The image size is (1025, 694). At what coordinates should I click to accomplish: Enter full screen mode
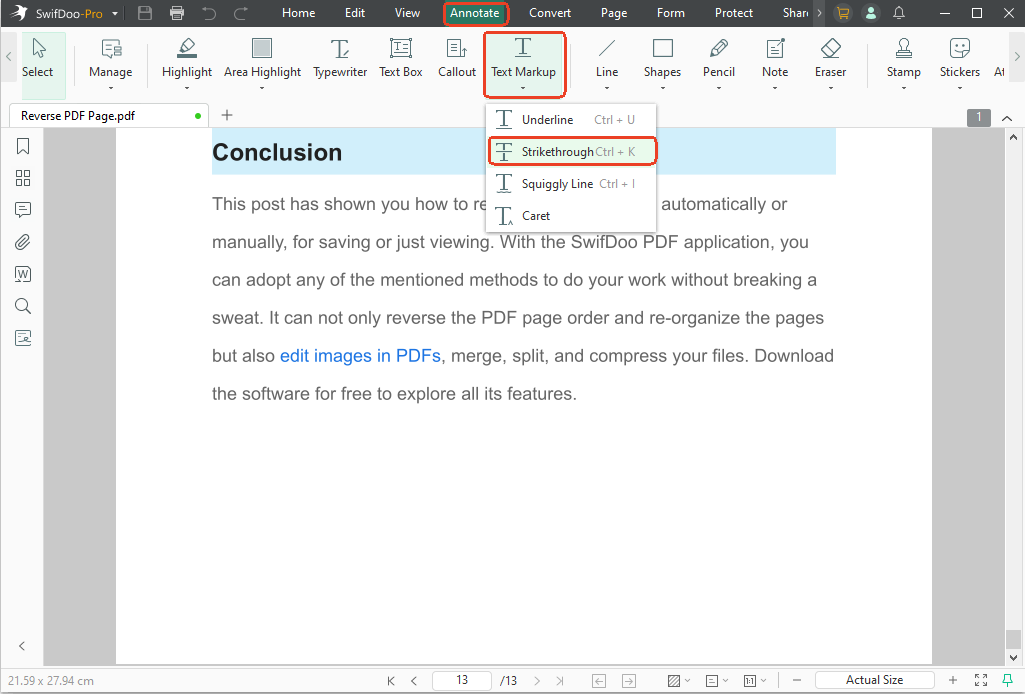(x=981, y=680)
